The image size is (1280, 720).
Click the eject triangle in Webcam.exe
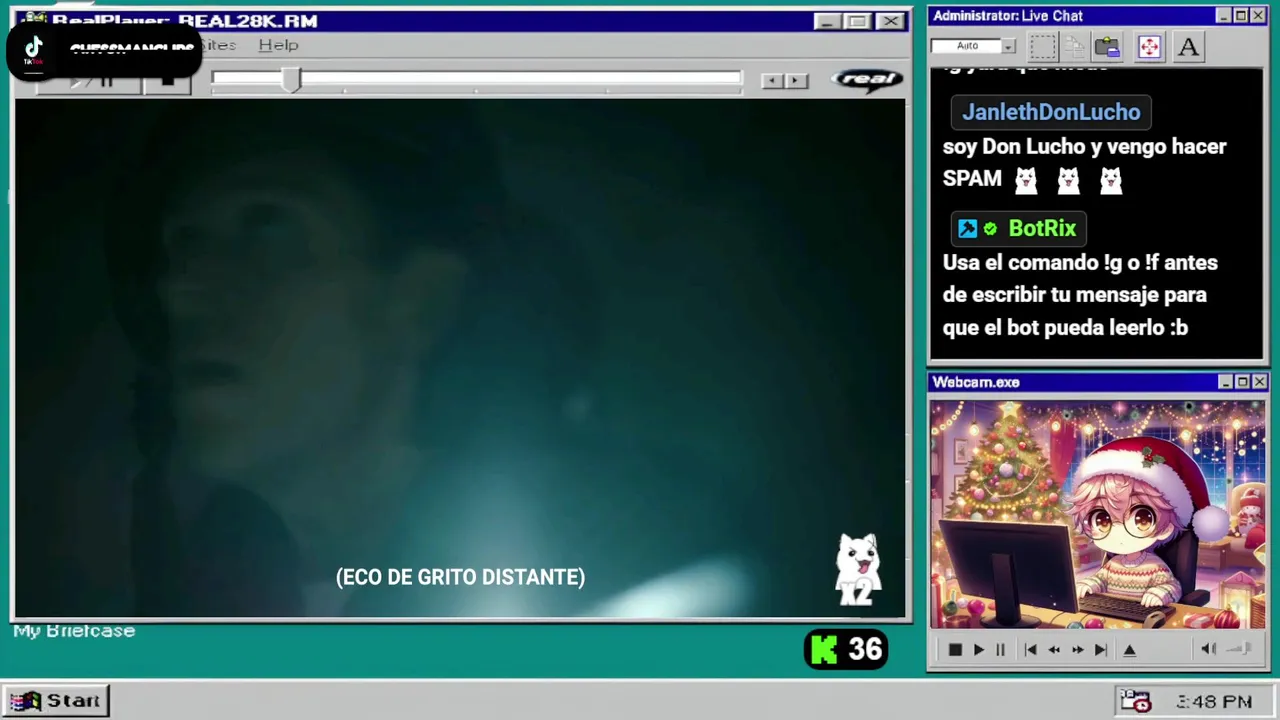[1130, 650]
